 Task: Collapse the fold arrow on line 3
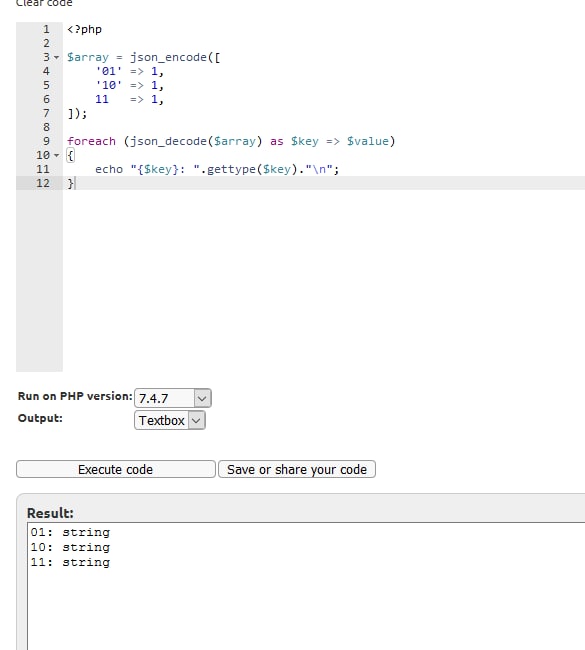57,57
